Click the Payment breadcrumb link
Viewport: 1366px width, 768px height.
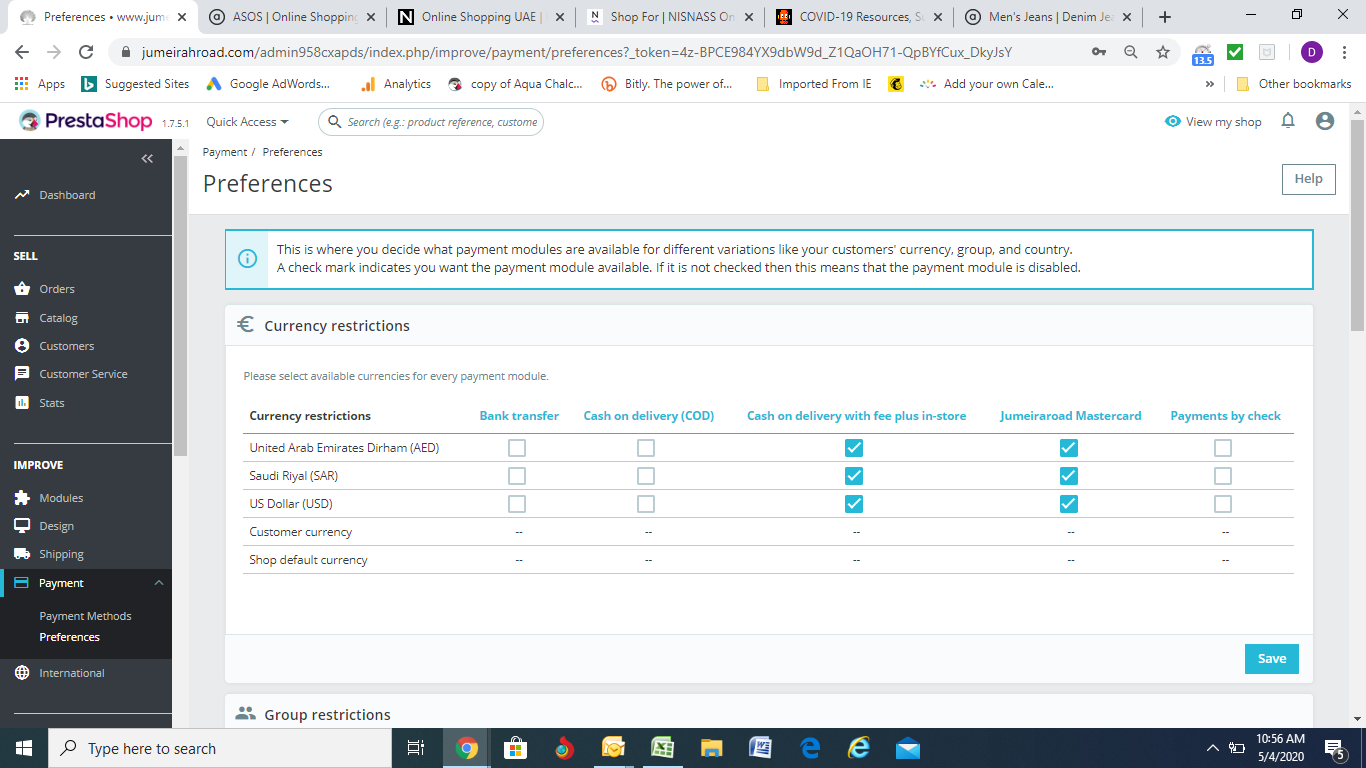[x=225, y=152]
